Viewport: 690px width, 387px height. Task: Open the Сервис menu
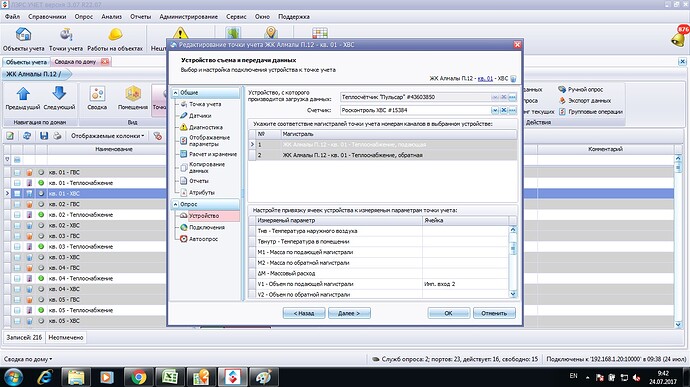click(236, 17)
